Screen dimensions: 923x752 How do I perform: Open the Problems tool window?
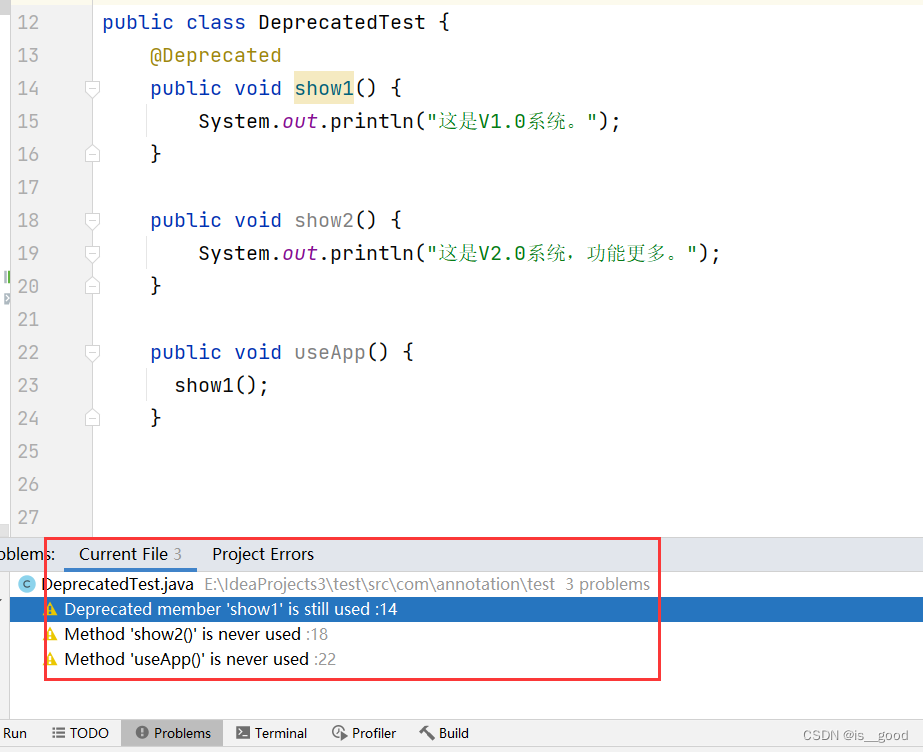[172, 733]
